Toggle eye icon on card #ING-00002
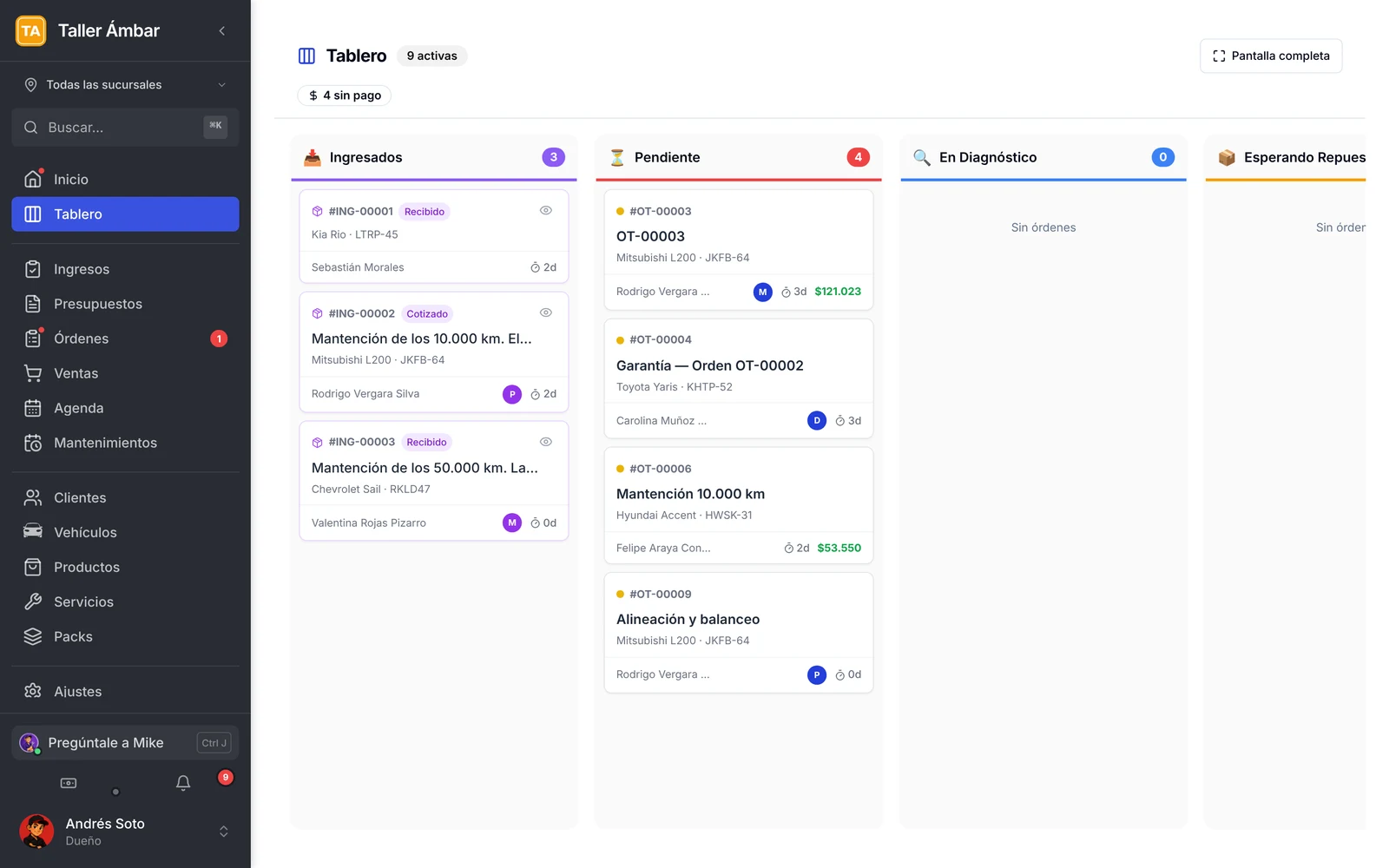This screenshot has height=868, width=1389. coord(546,313)
